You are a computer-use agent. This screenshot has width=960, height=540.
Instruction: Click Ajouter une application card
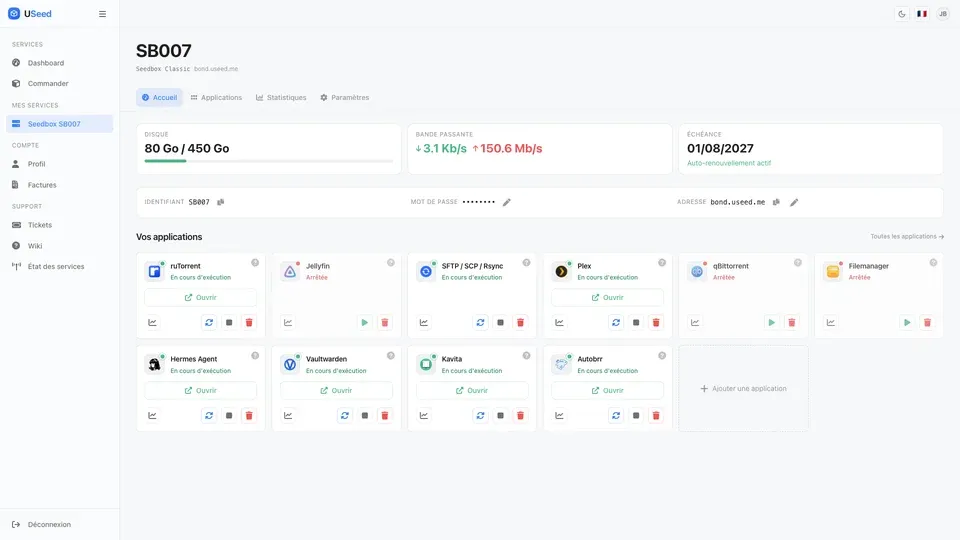[743, 388]
